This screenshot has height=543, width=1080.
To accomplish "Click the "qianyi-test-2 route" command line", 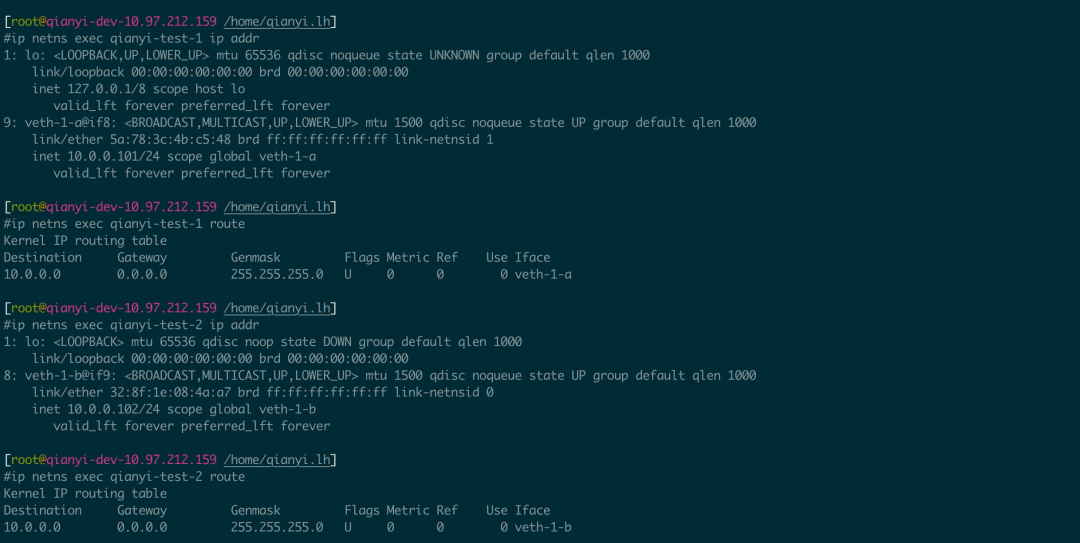I will coord(128,477).
